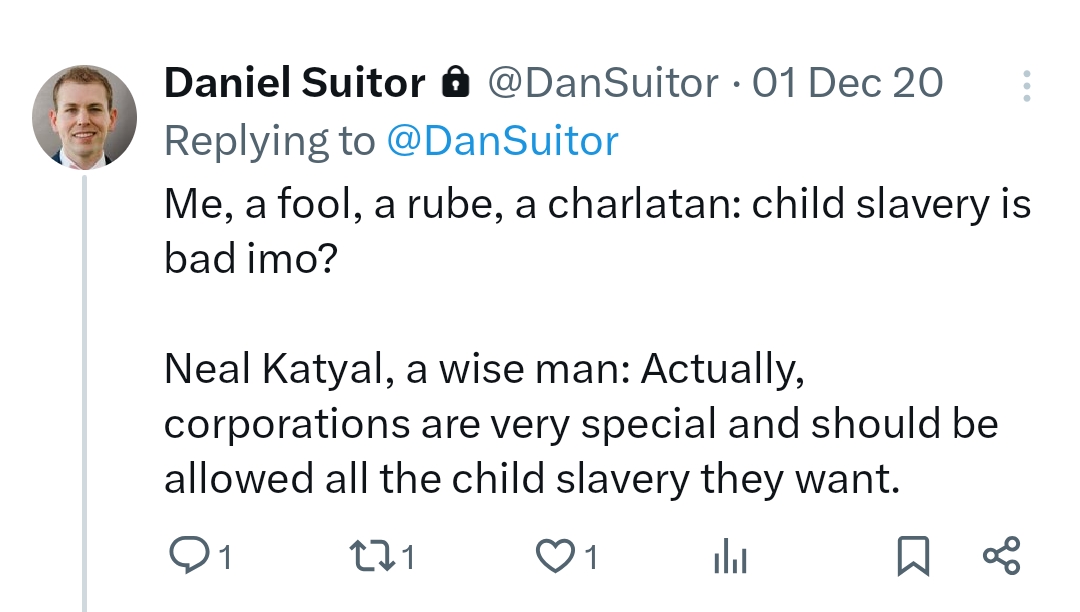Open Daniel Suitor's profile photo
1080x612 pixels.
[x=85, y=116]
